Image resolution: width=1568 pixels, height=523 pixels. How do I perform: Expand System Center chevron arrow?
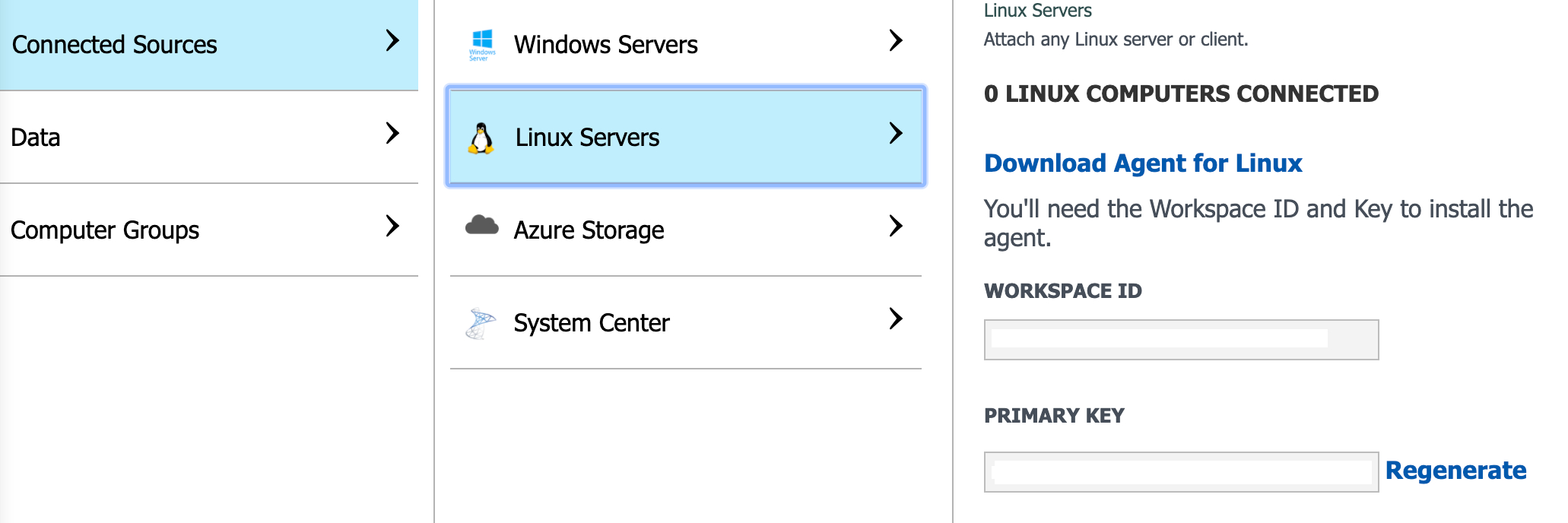coord(896,319)
